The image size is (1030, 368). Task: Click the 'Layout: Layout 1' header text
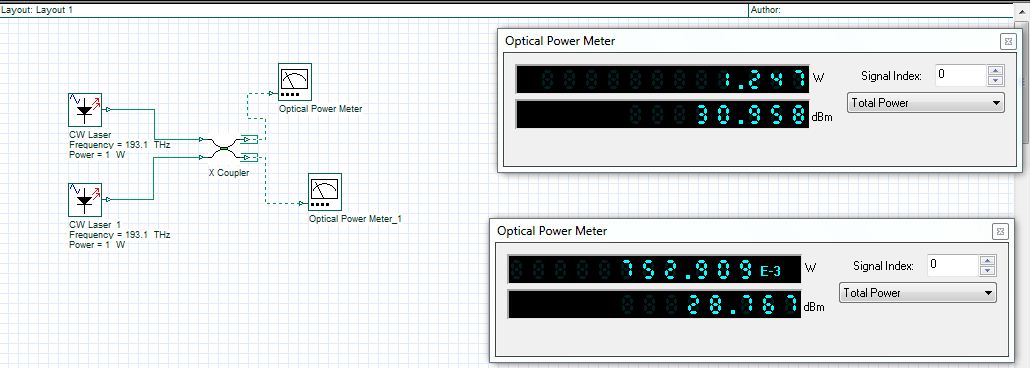37,10
